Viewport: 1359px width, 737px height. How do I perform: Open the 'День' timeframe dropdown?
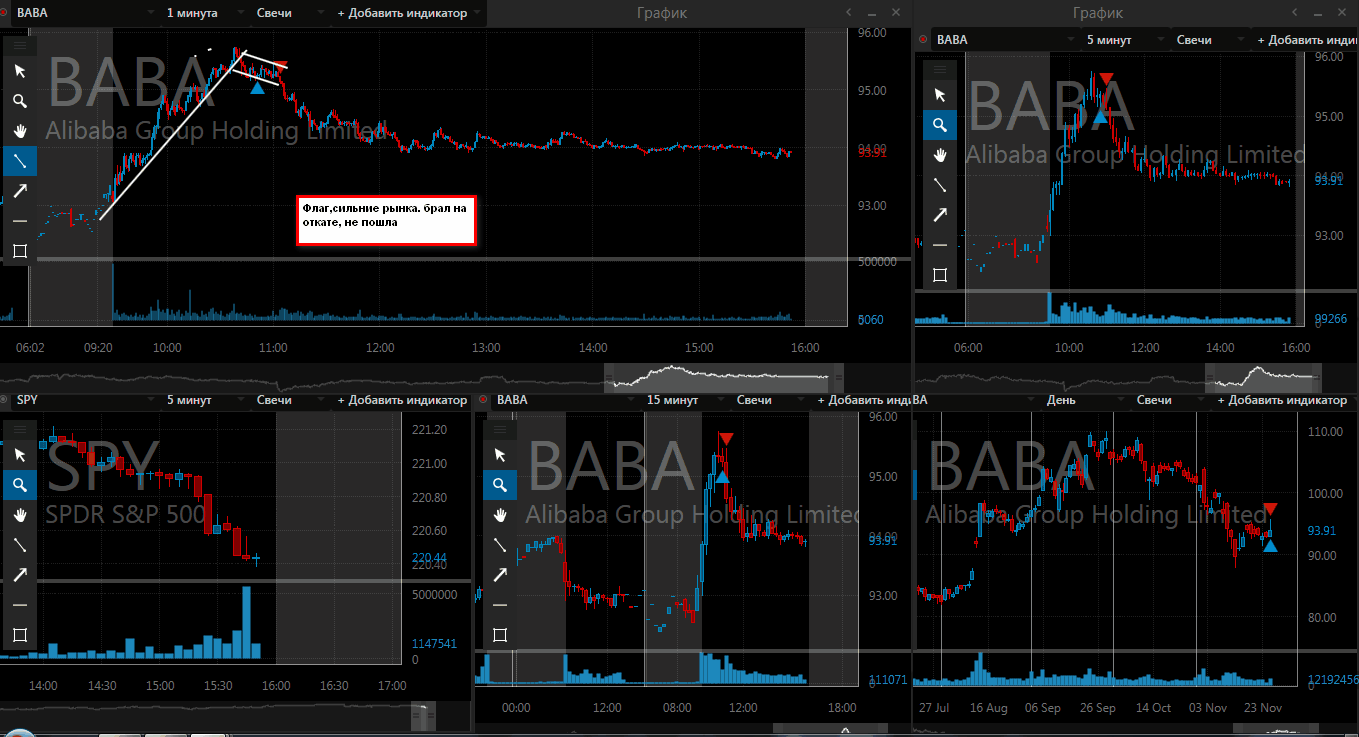[x=1084, y=400]
